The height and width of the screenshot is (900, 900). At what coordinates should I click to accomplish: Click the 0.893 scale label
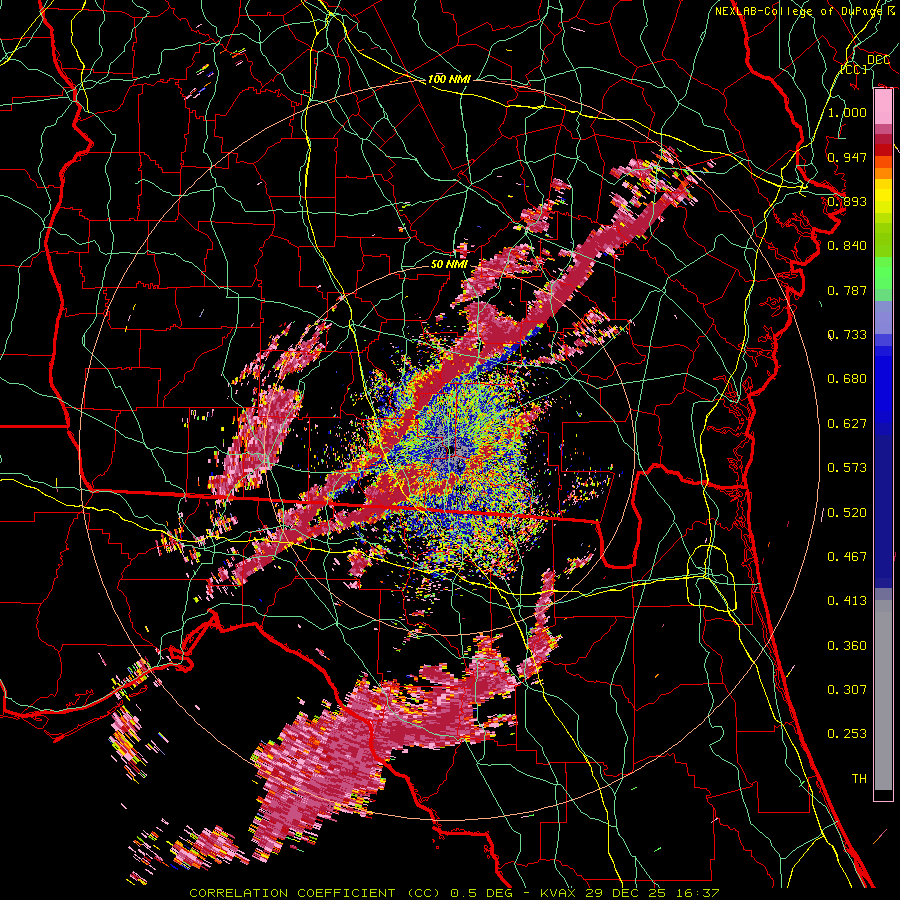847,201
